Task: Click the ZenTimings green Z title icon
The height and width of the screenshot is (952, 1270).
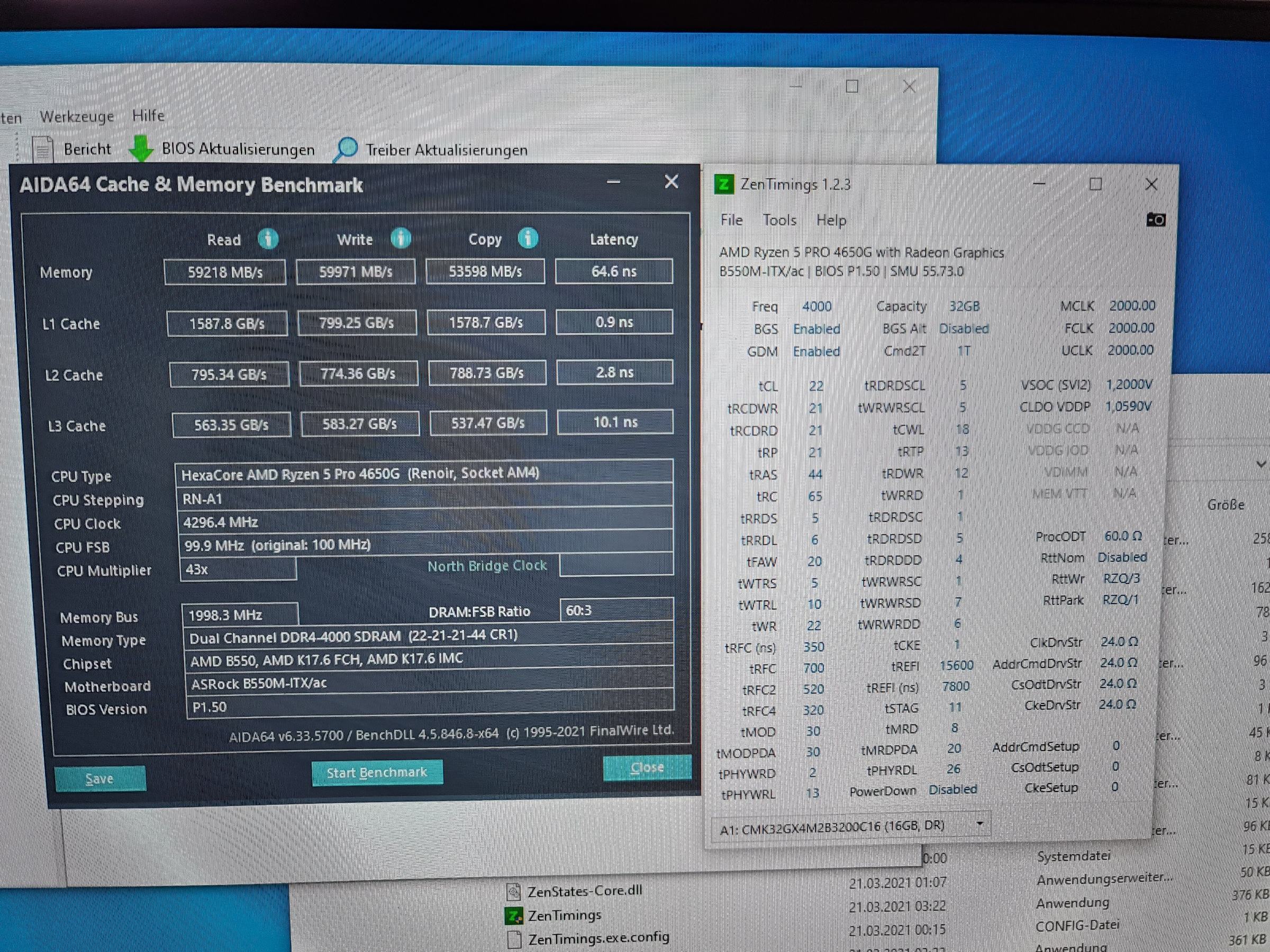Action: [x=724, y=185]
